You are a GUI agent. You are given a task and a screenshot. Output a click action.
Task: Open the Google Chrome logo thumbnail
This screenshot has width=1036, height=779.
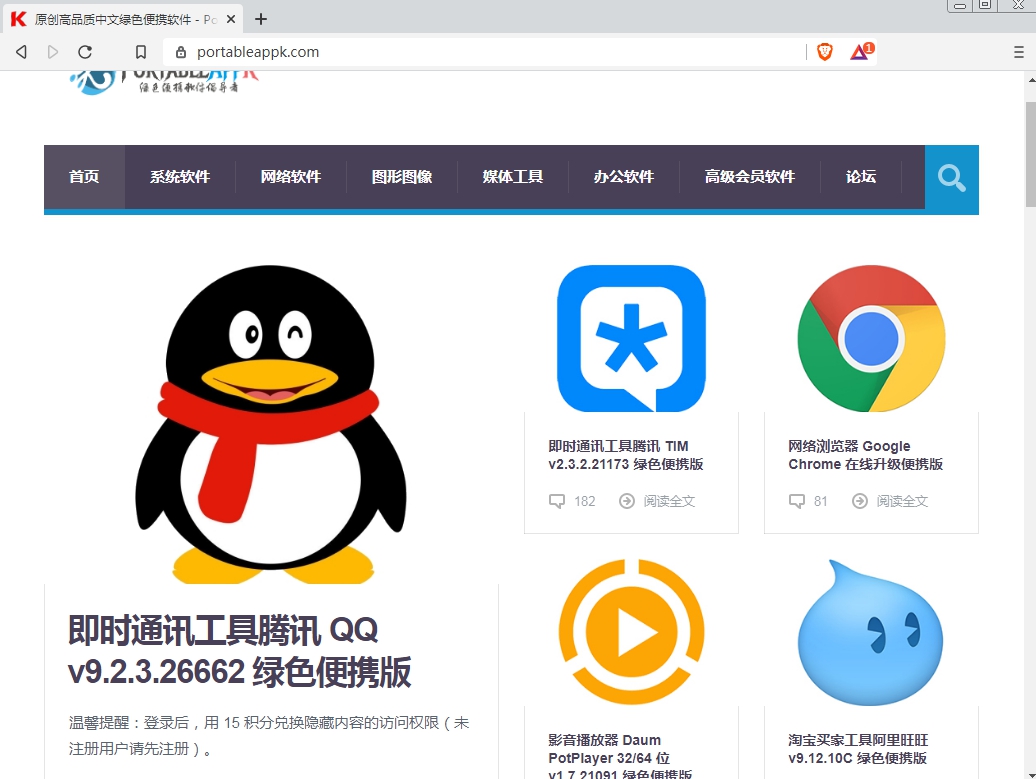click(871, 338)
